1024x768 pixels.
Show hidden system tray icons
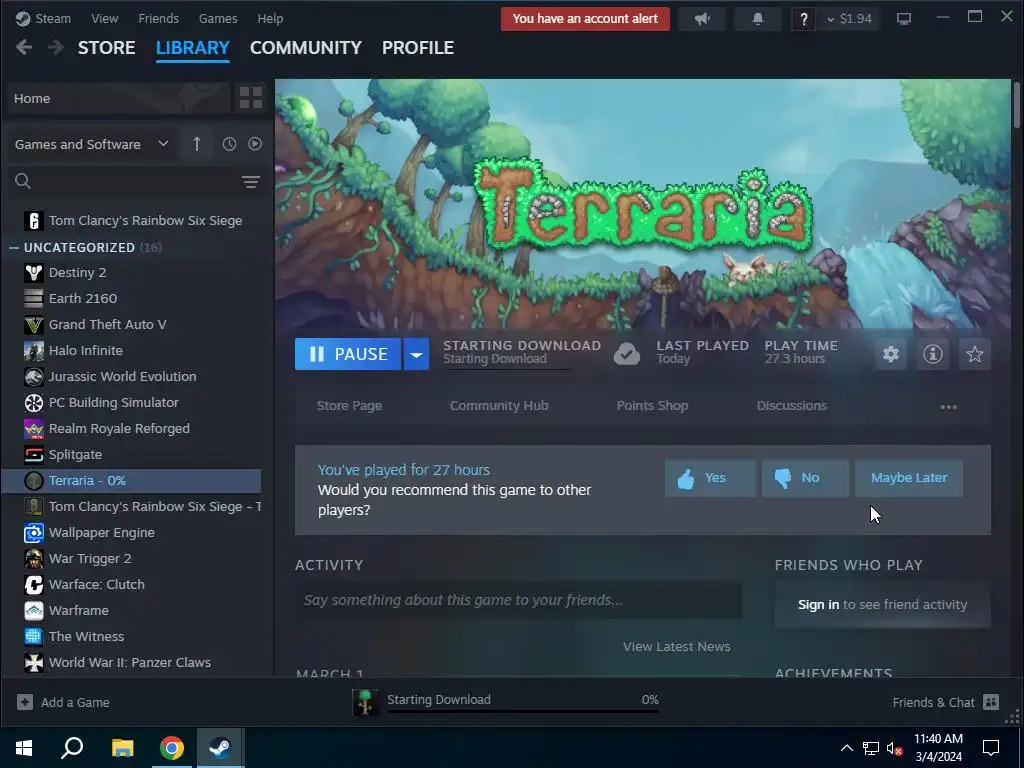point(846,748)
